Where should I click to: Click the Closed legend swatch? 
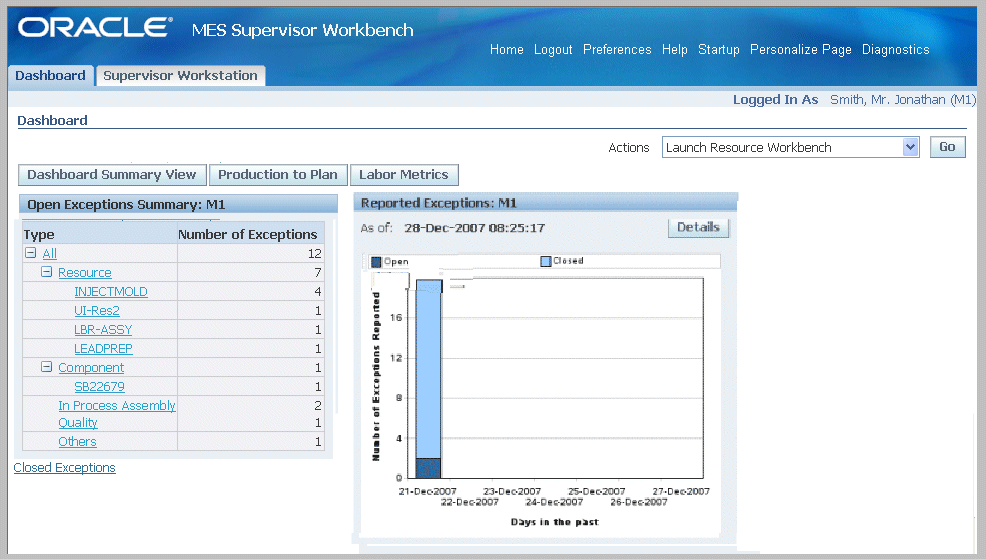coord(546,261)
